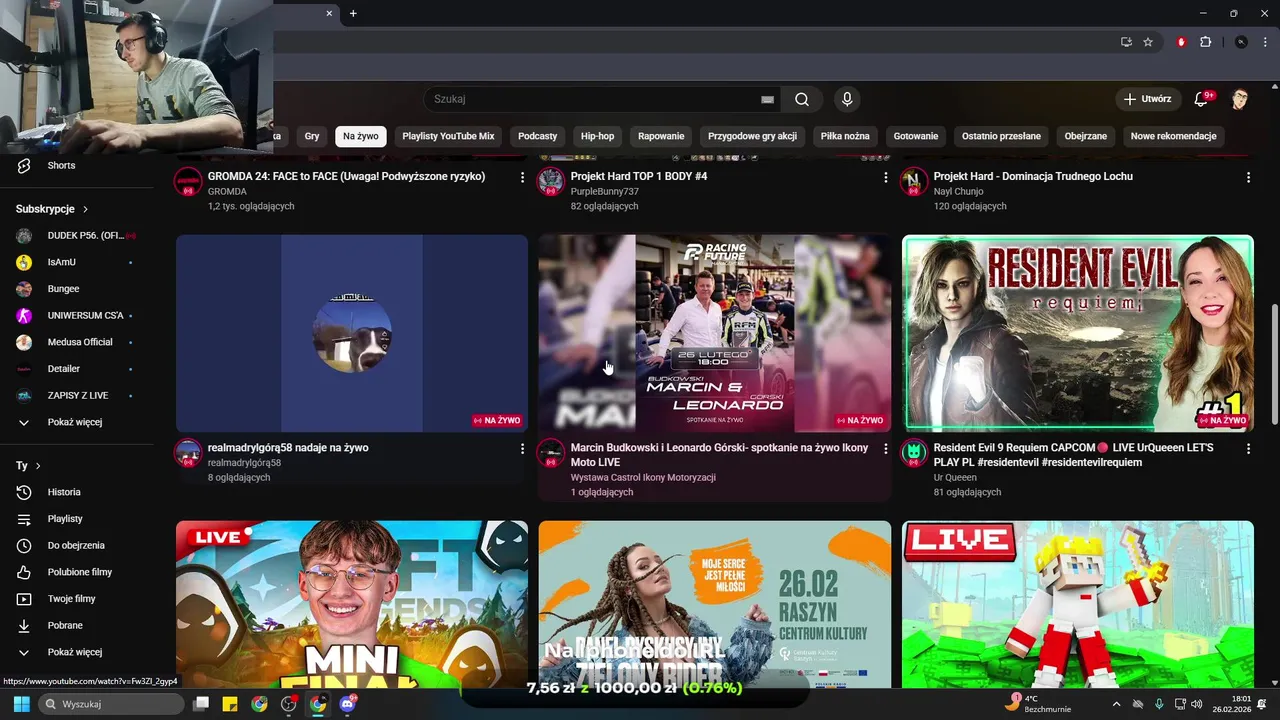Open options menu for GROMDA 24 video
The width and height of the screenshot is (1280, 720).
coord(522,177)
